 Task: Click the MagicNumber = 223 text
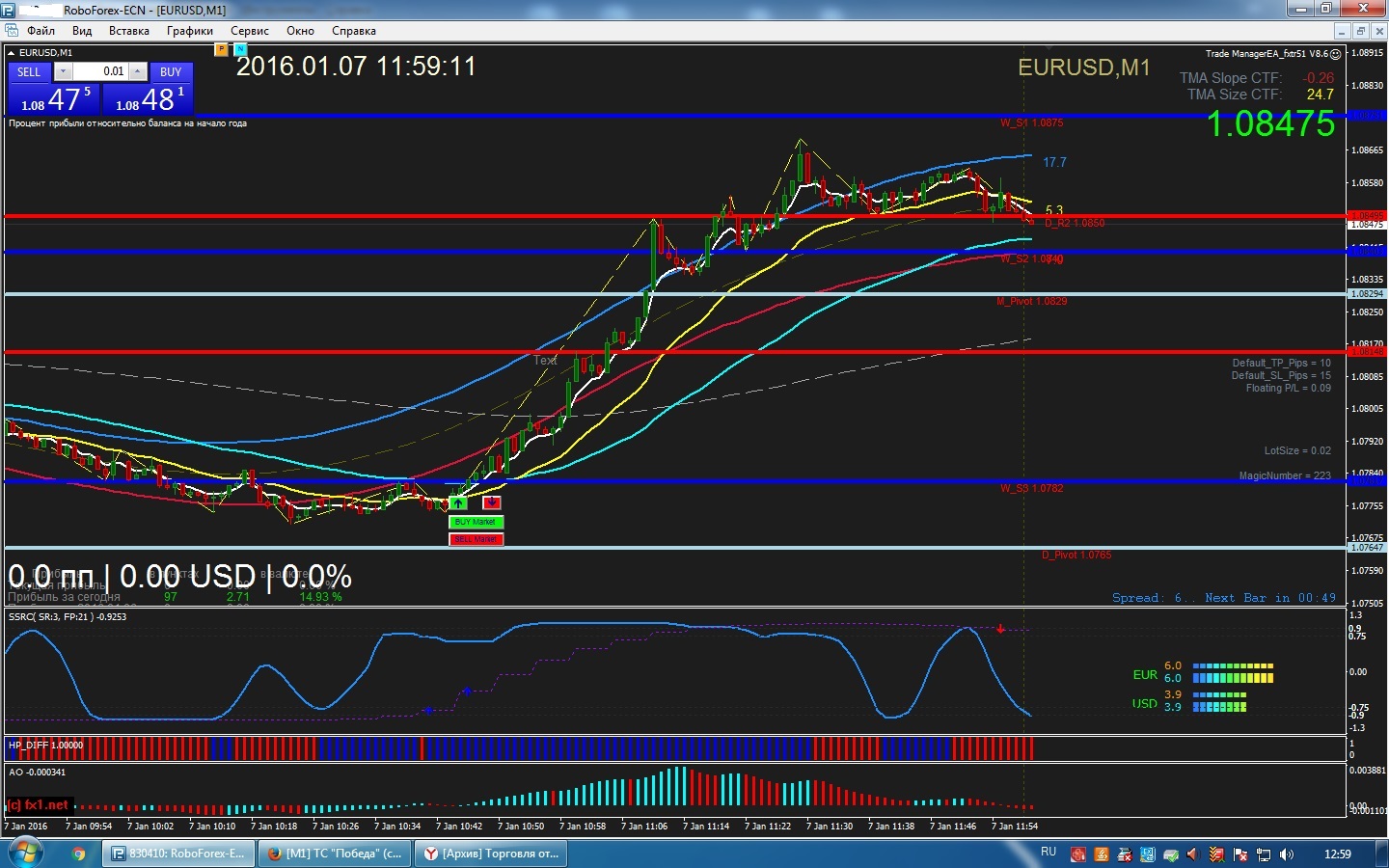[x=1285, y=476]
